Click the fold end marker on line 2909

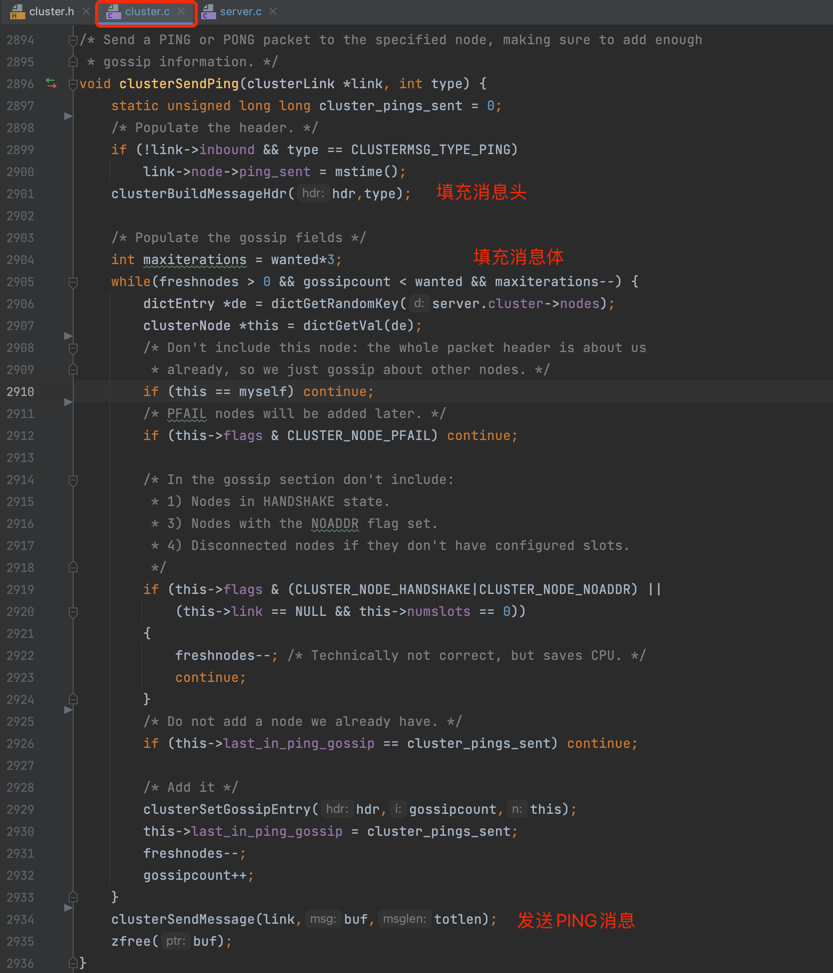[73, 370]
